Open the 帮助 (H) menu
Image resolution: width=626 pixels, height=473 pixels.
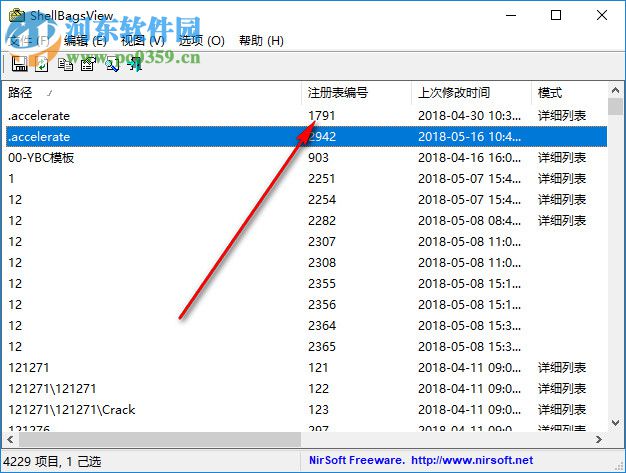pos(261,40)
